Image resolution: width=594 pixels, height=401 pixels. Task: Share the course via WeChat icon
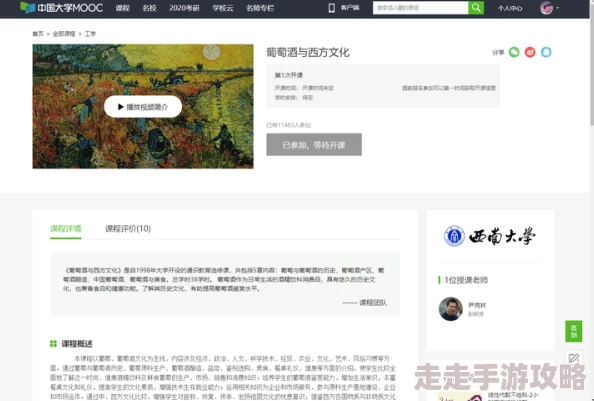click(x=514, y=52)
